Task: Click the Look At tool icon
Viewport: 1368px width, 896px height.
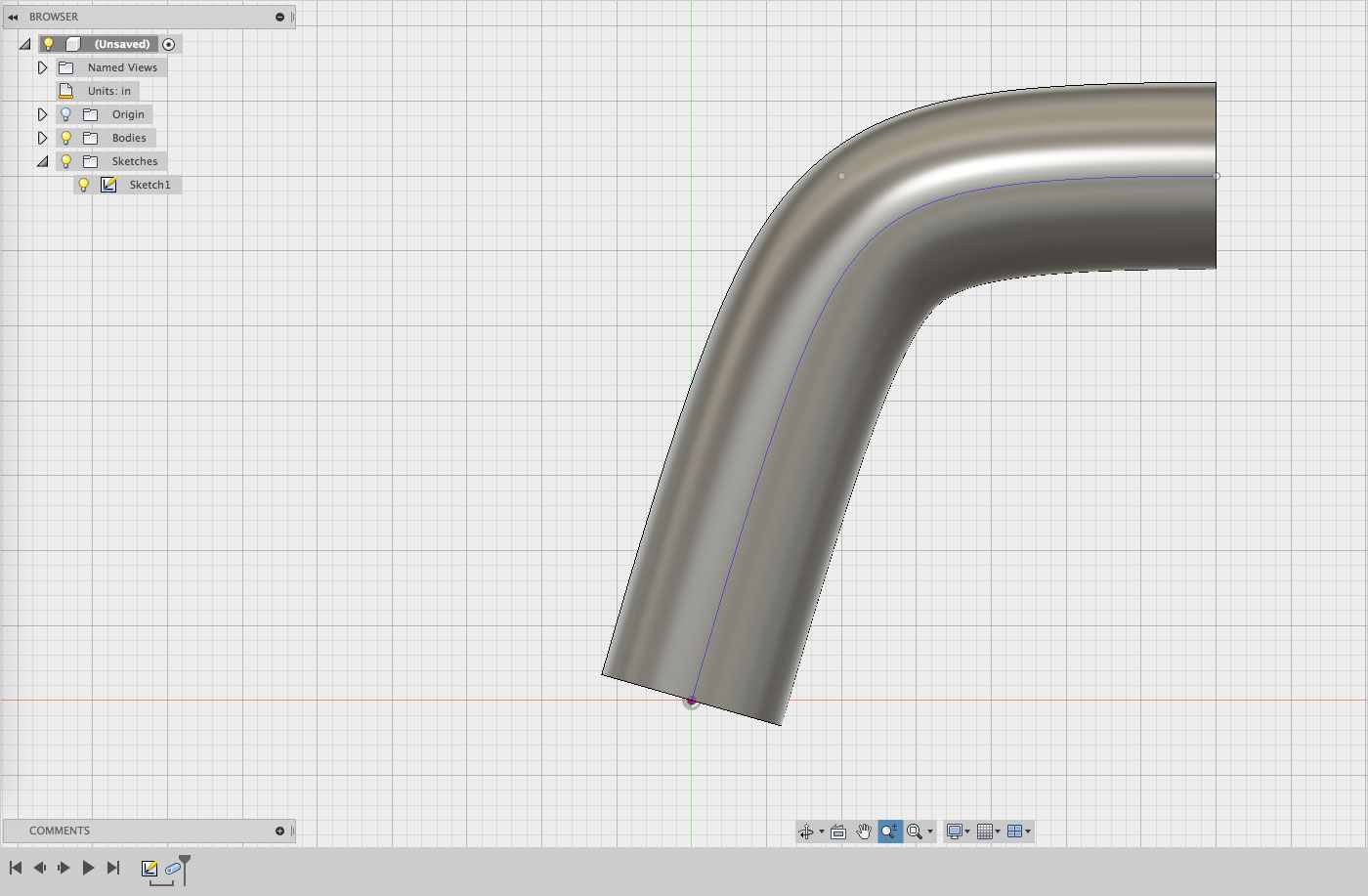Action: (x=838, y=832)
